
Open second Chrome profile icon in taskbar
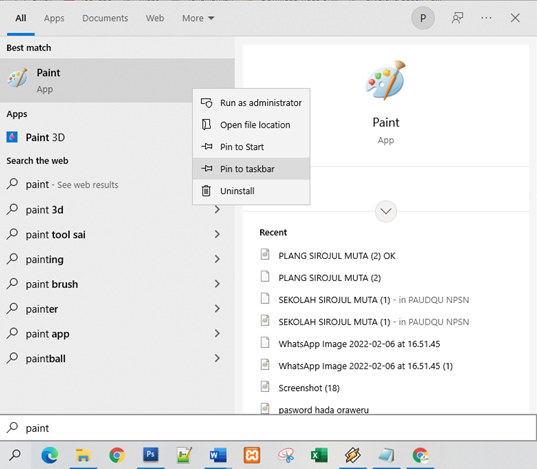(x=420, y=455)
